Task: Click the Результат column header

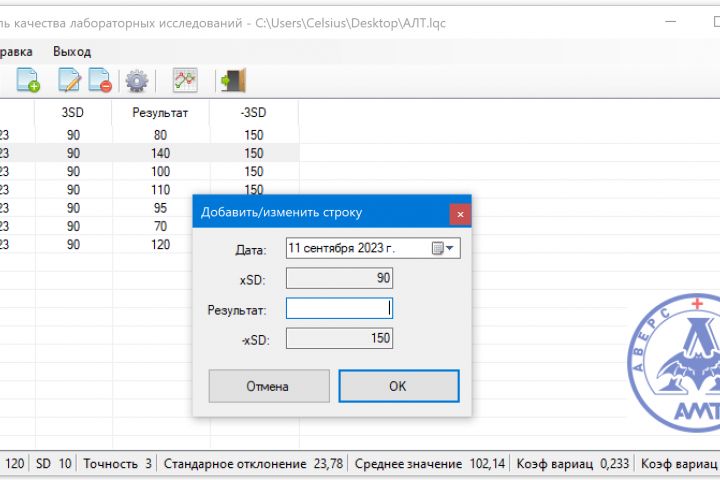Action: coord(160,113)
